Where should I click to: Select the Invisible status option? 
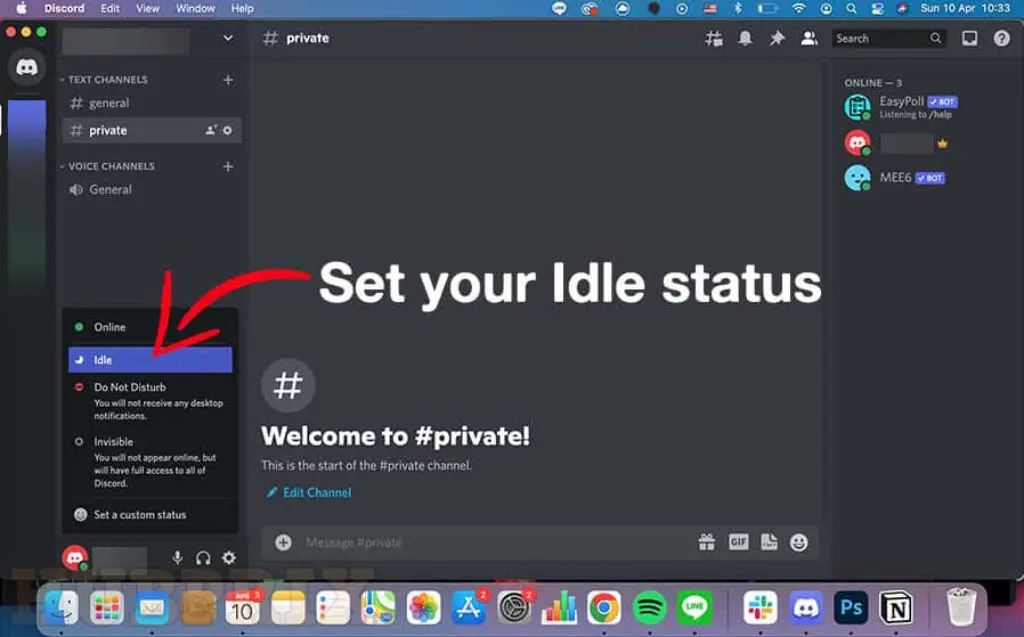pos(150,462)
